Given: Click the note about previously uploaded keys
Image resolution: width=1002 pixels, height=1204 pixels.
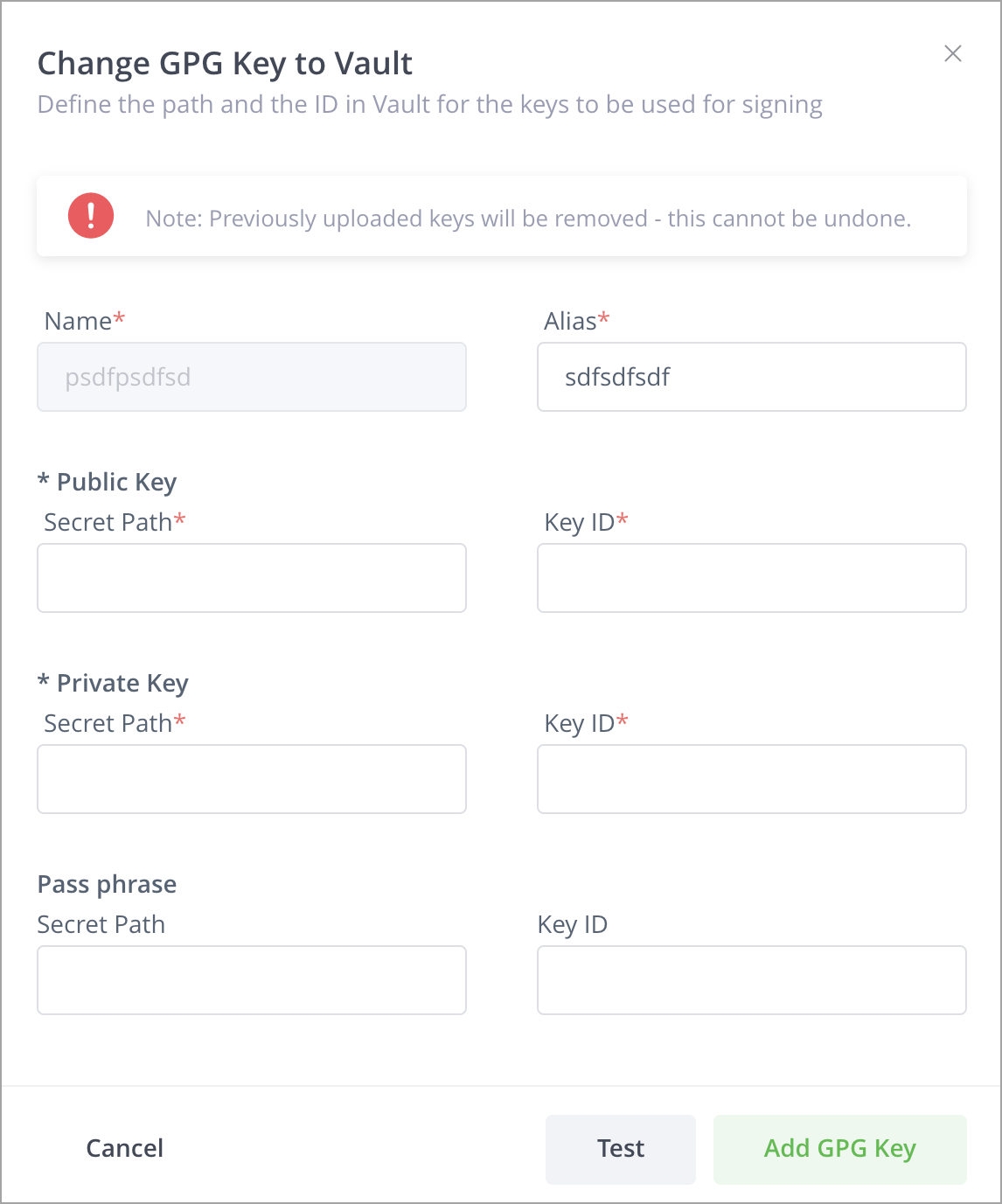Looking at the screenshot, I should (528, 219).
